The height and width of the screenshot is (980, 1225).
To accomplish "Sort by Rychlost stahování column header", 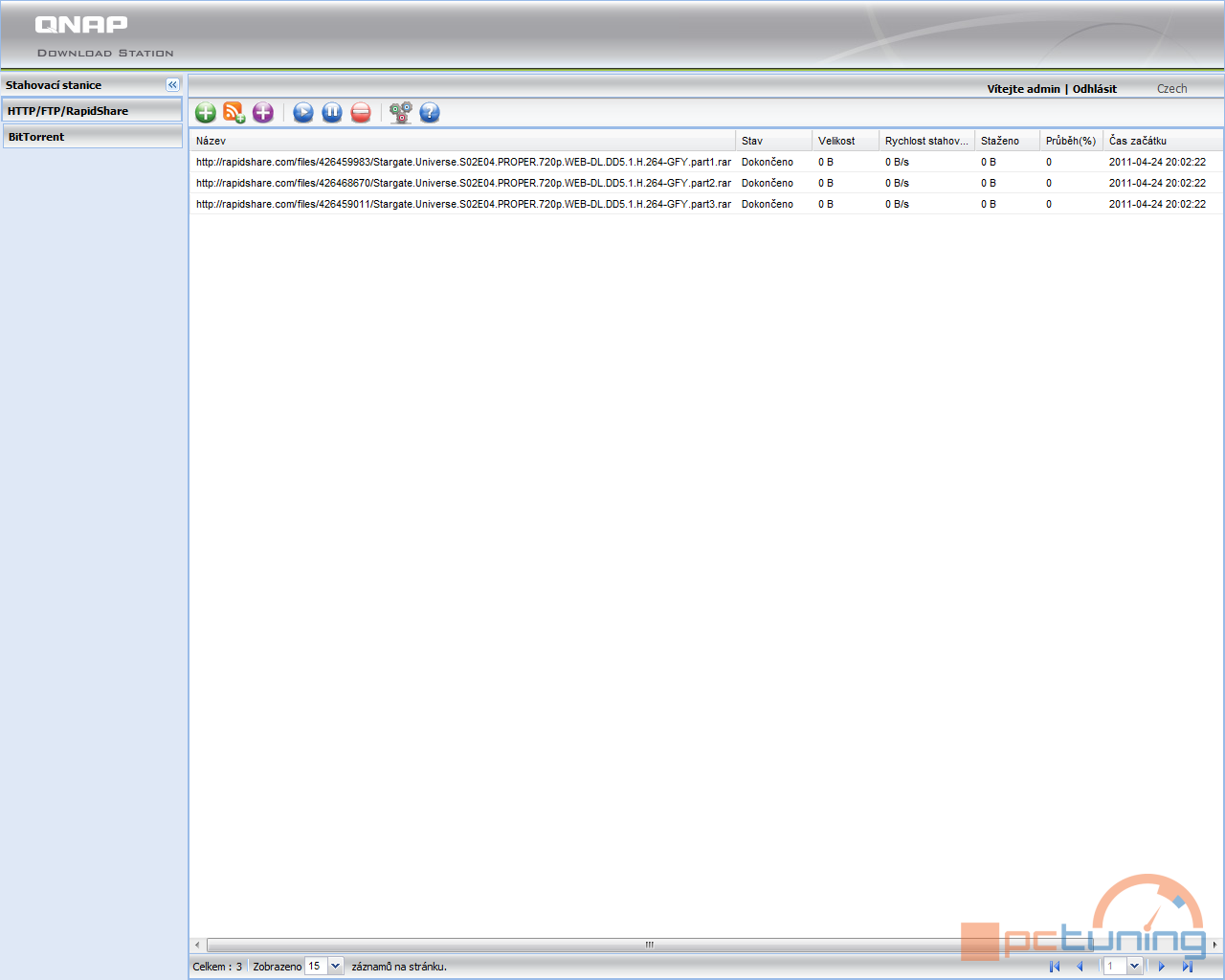I will [927, 141].
